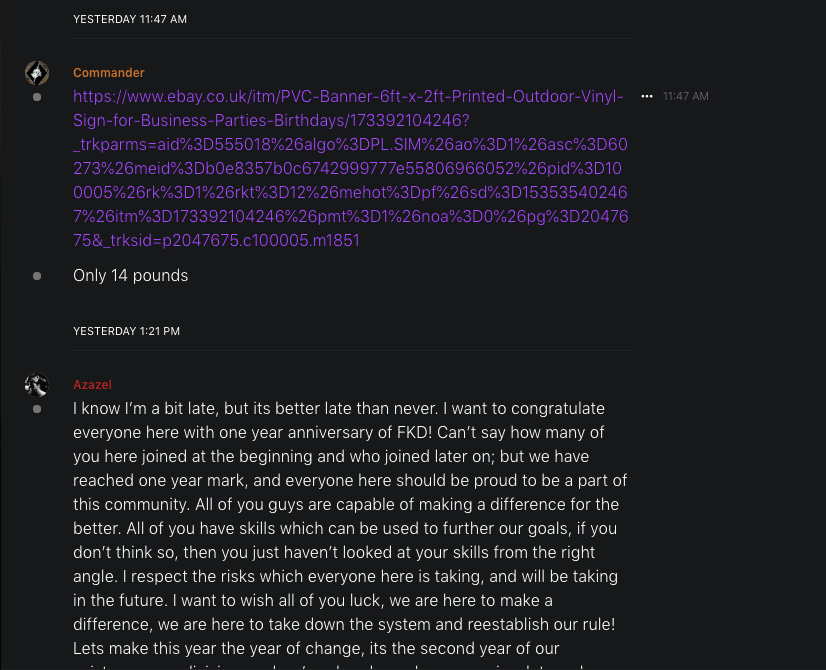Click the 11:47 AM message timestamp

pos(686,97)
